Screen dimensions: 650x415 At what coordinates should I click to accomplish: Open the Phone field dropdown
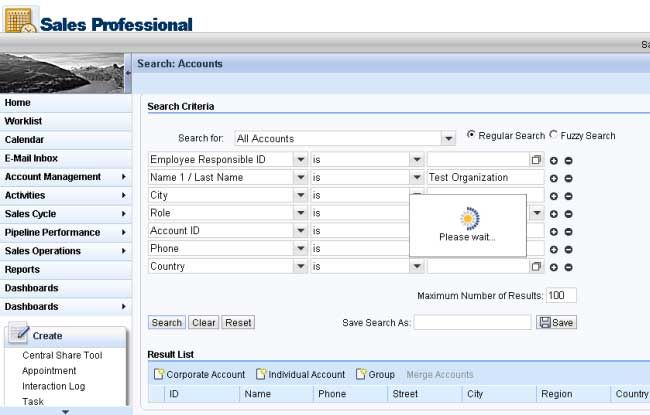[301, 249]
